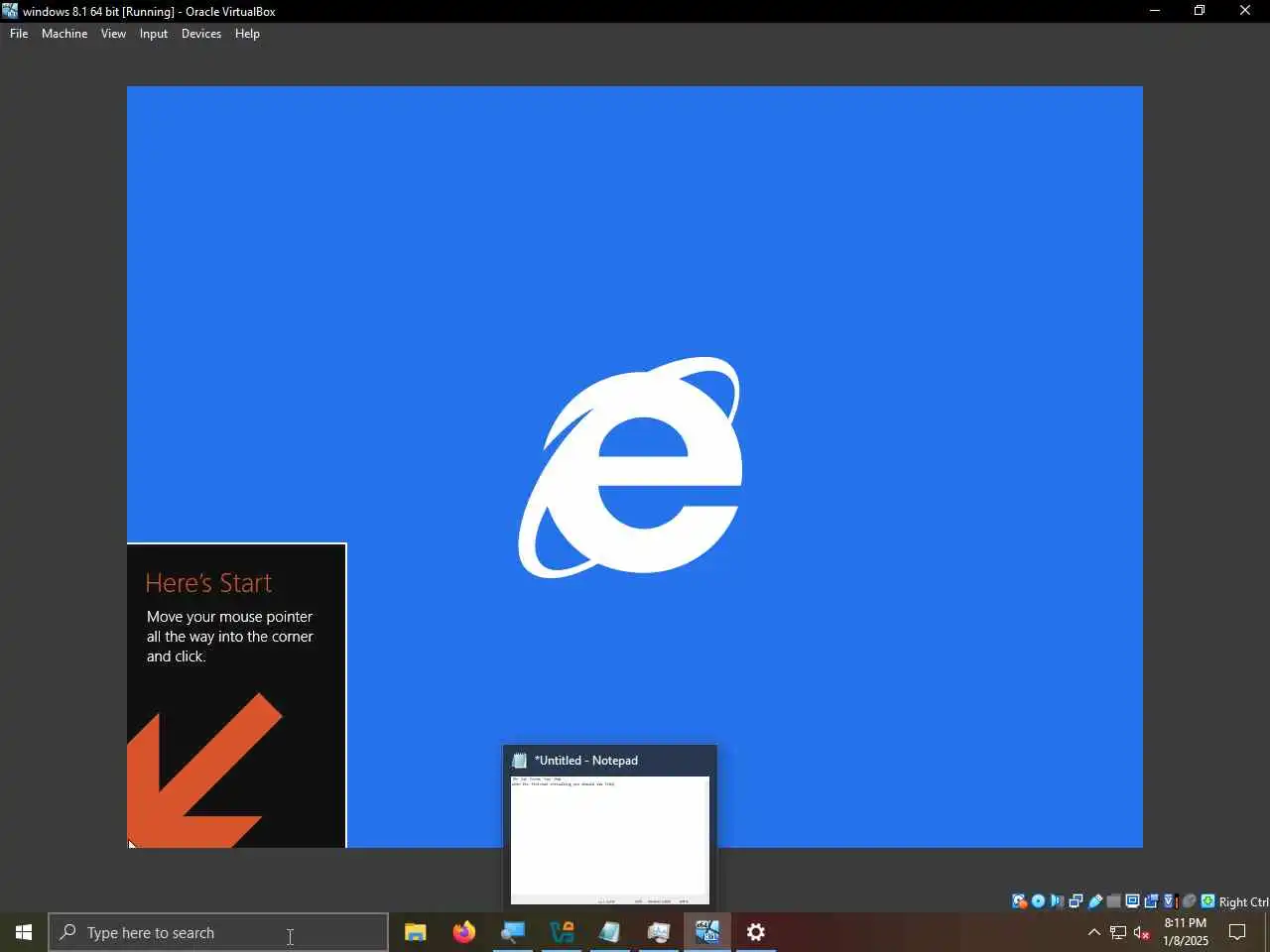The height and width of the screenshot is (952, 1270).
Task: Click the display settings status icon
Action: click(x=1132, y=900)
